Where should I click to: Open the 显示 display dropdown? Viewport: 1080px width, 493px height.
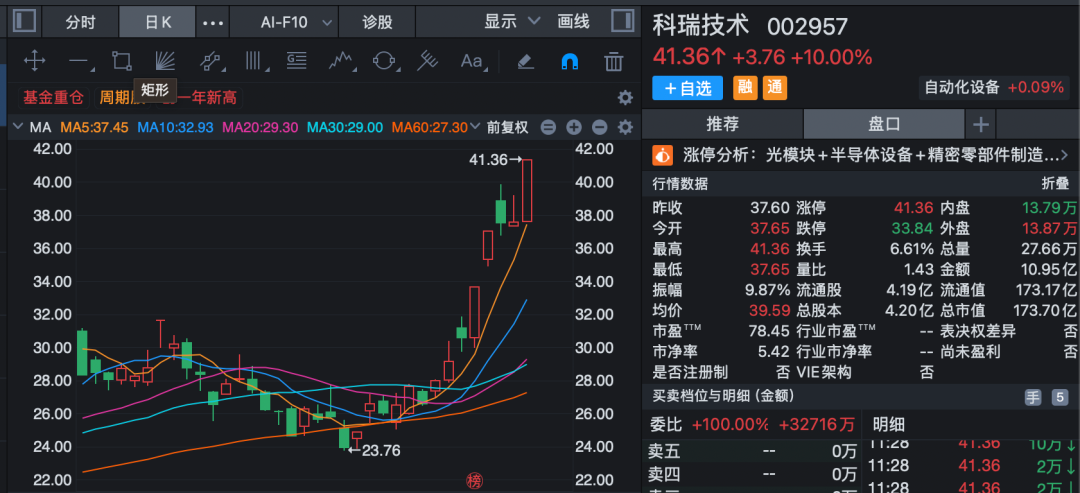click(511, 20)
